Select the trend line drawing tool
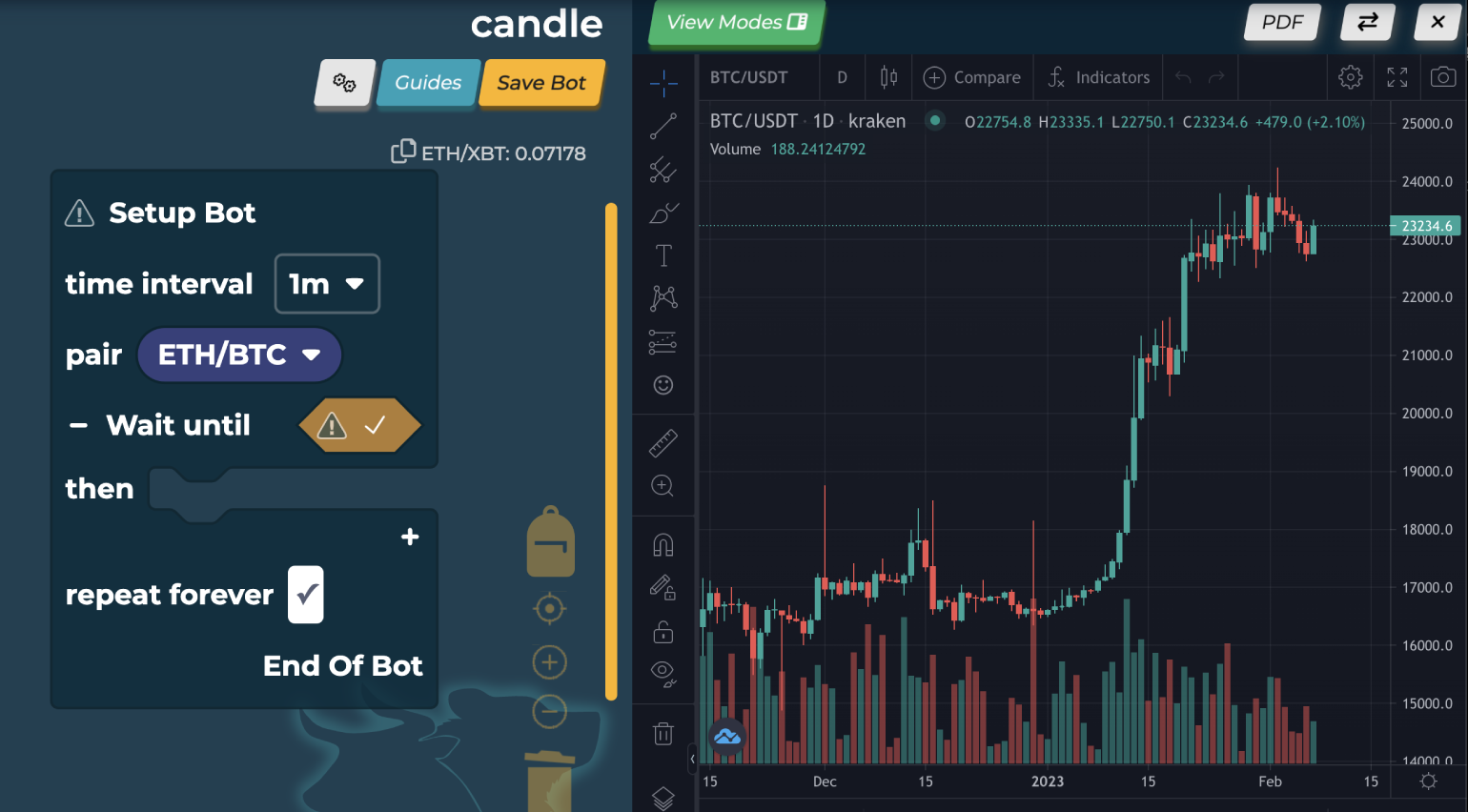Viewport: 1468px width, 812px height. (663, 126)
